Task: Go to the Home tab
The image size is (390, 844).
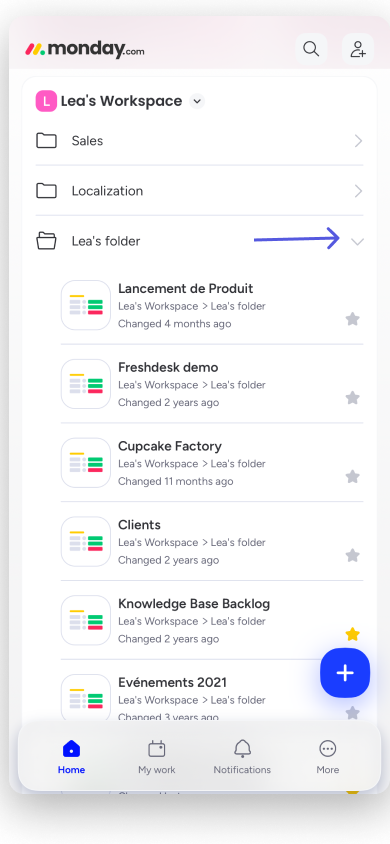Action: pyautogui.click(x=72, y=757)
